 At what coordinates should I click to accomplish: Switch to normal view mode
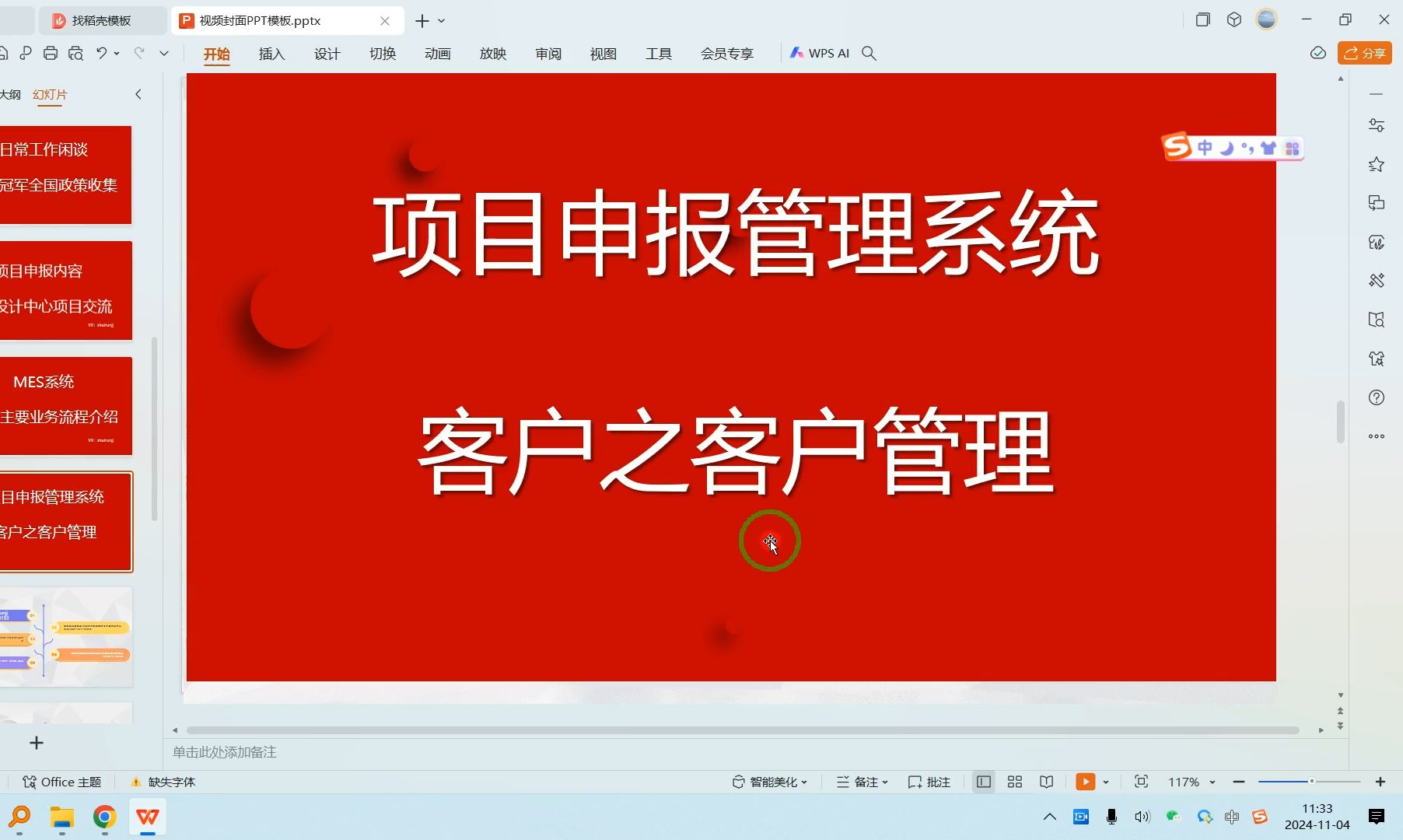click(984, 782)
